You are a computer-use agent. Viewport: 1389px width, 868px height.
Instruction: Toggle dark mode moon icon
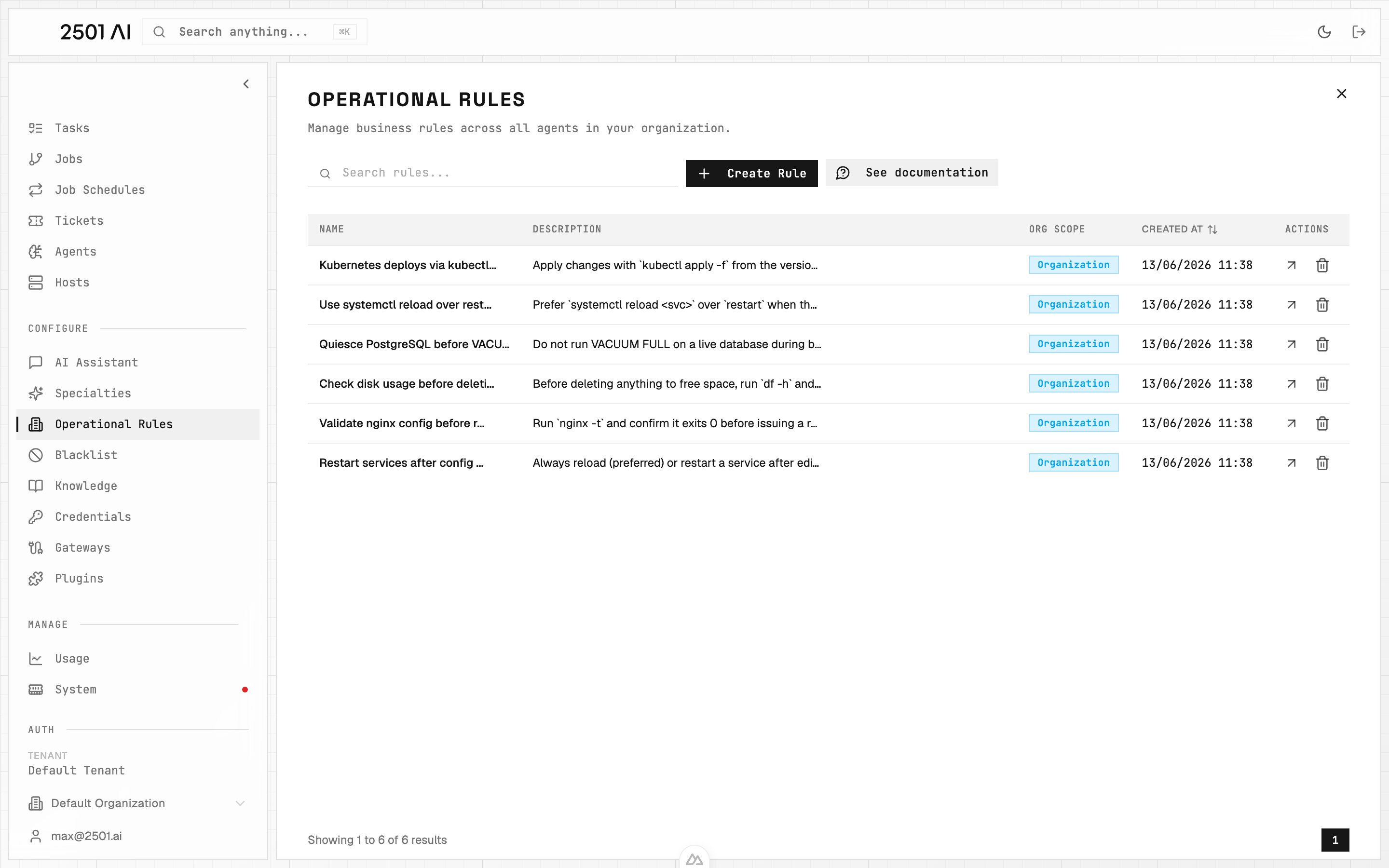pos(1324,31)
